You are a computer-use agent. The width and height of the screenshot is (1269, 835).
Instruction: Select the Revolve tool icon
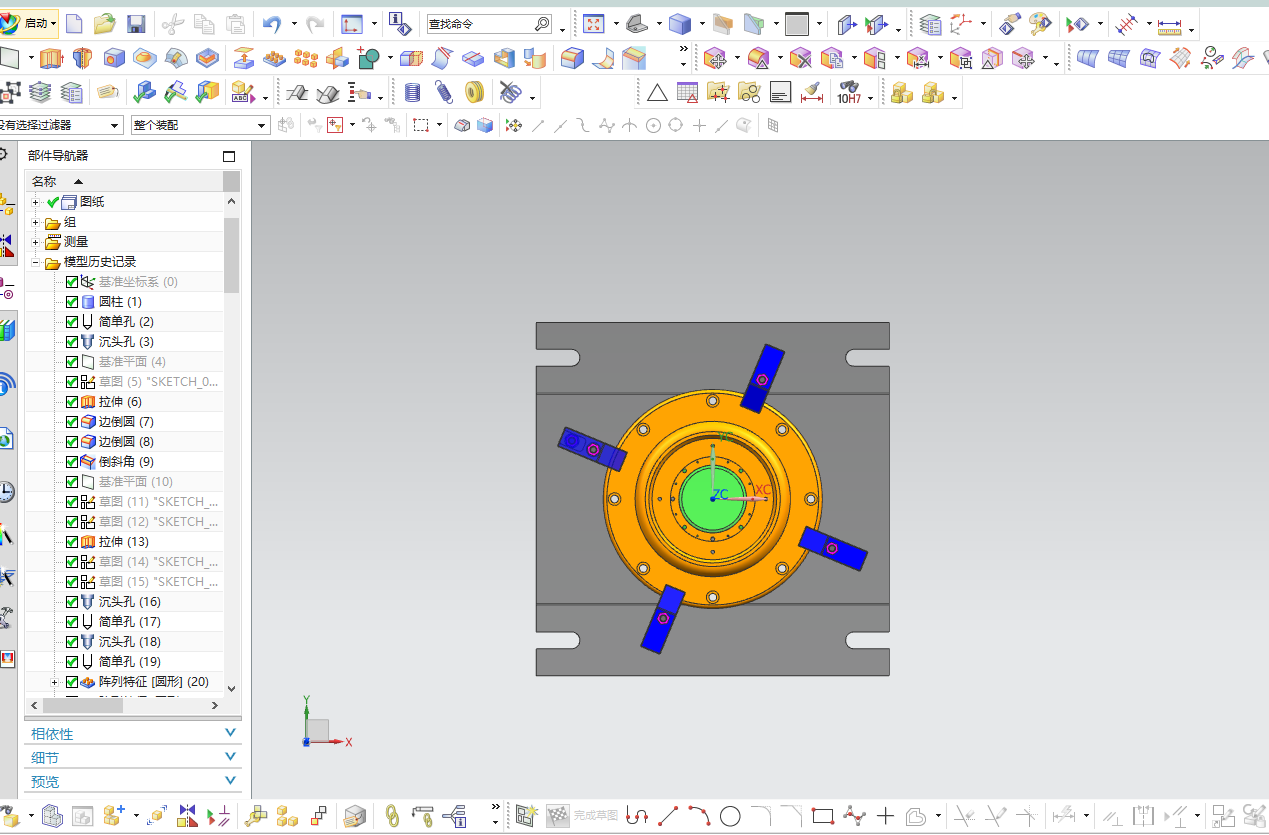pos(82,58)
